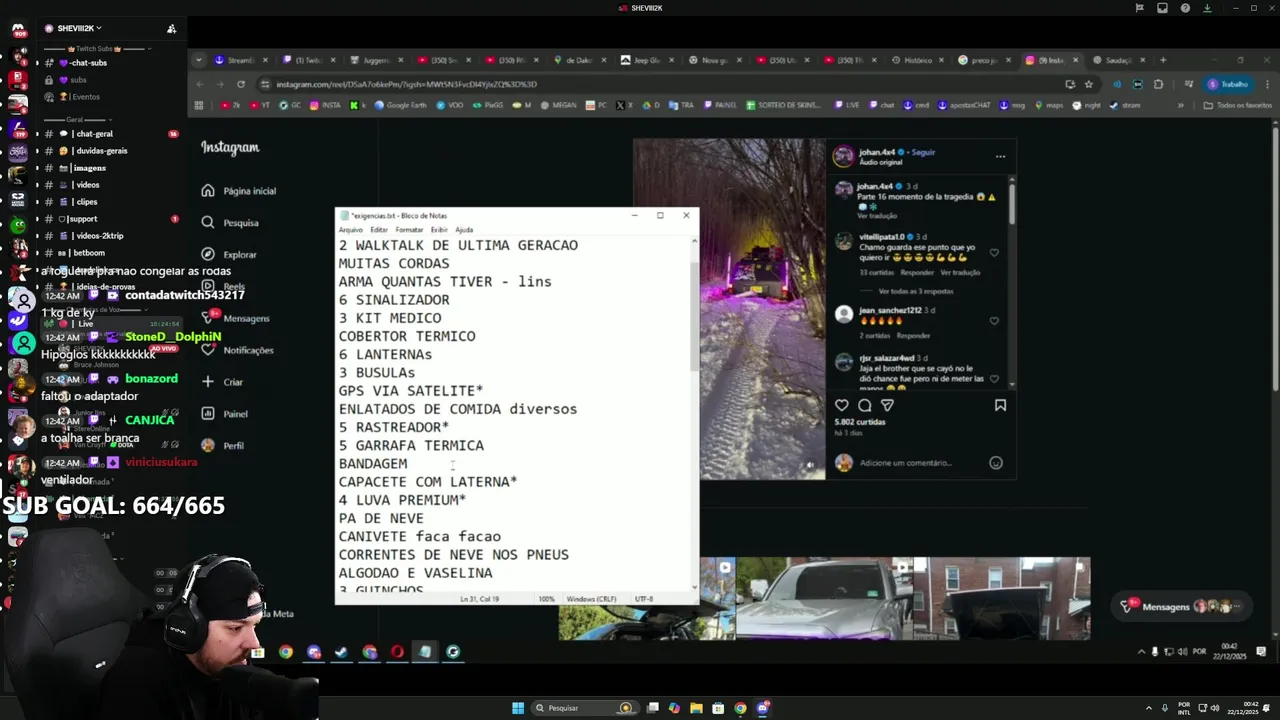Click the comment bubble icon under reel
1280x720 pixels.
coord(865,405)
